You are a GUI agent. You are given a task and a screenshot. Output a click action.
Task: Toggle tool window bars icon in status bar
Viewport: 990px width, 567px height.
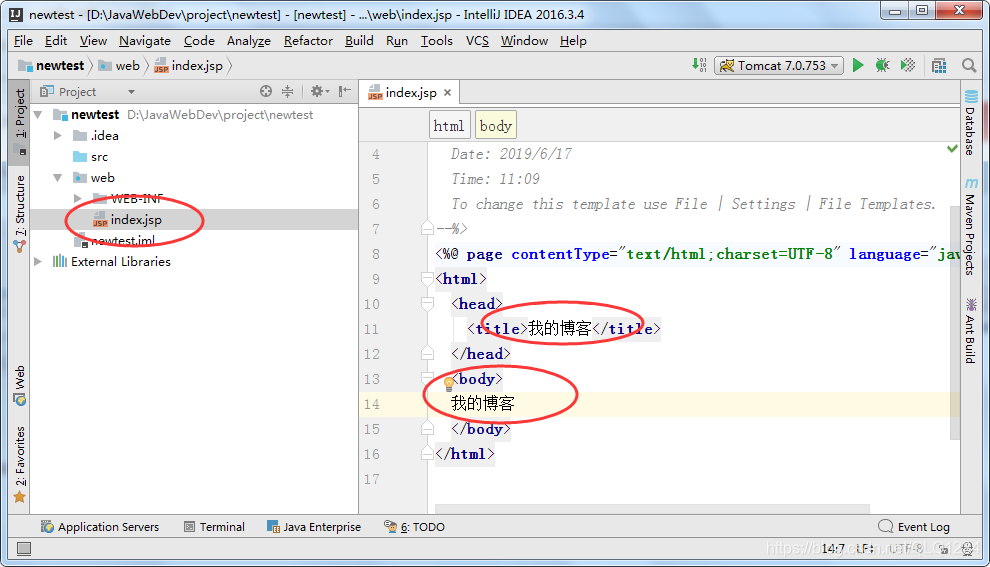[24, 549]
